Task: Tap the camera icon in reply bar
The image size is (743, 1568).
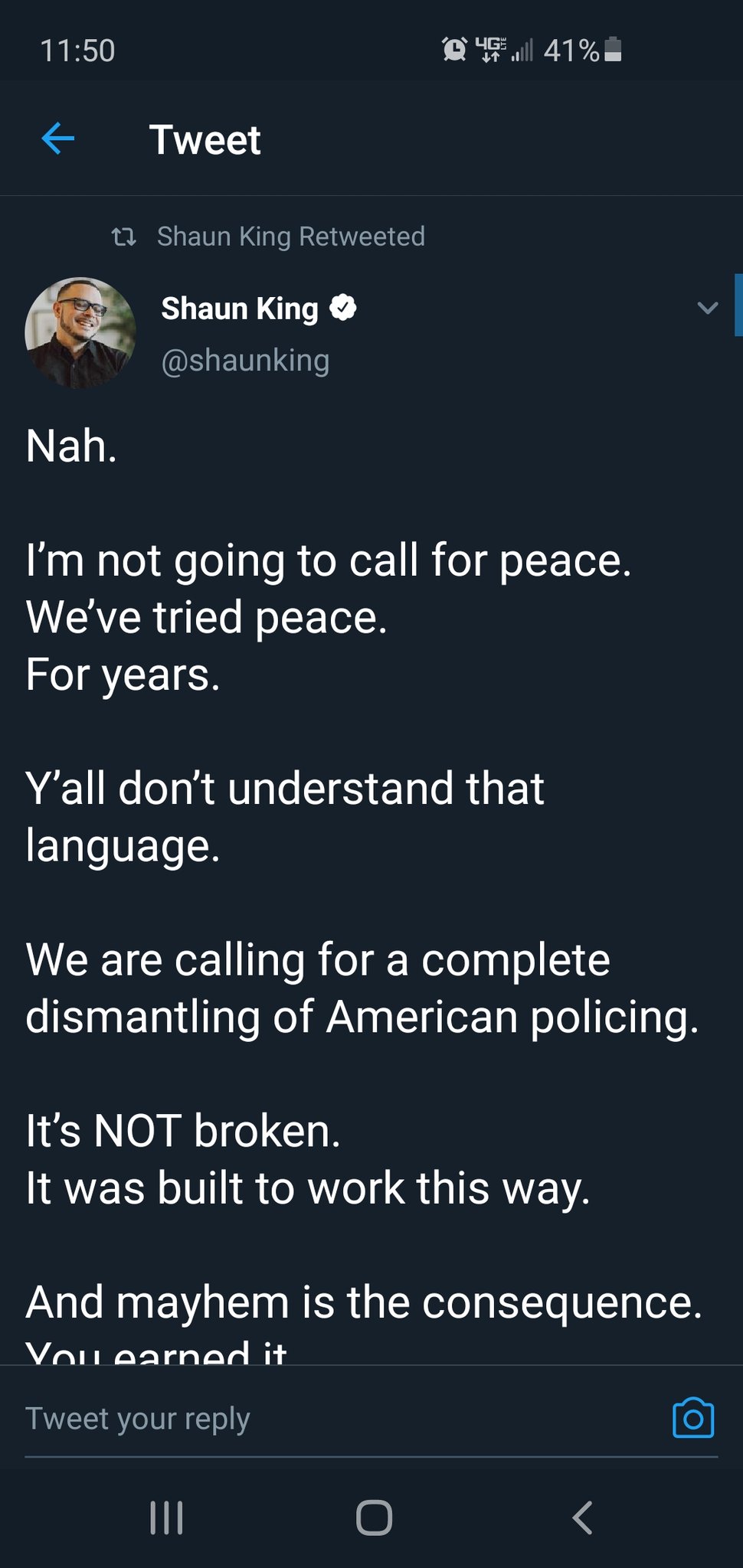Action: (x=692, y=1418)
